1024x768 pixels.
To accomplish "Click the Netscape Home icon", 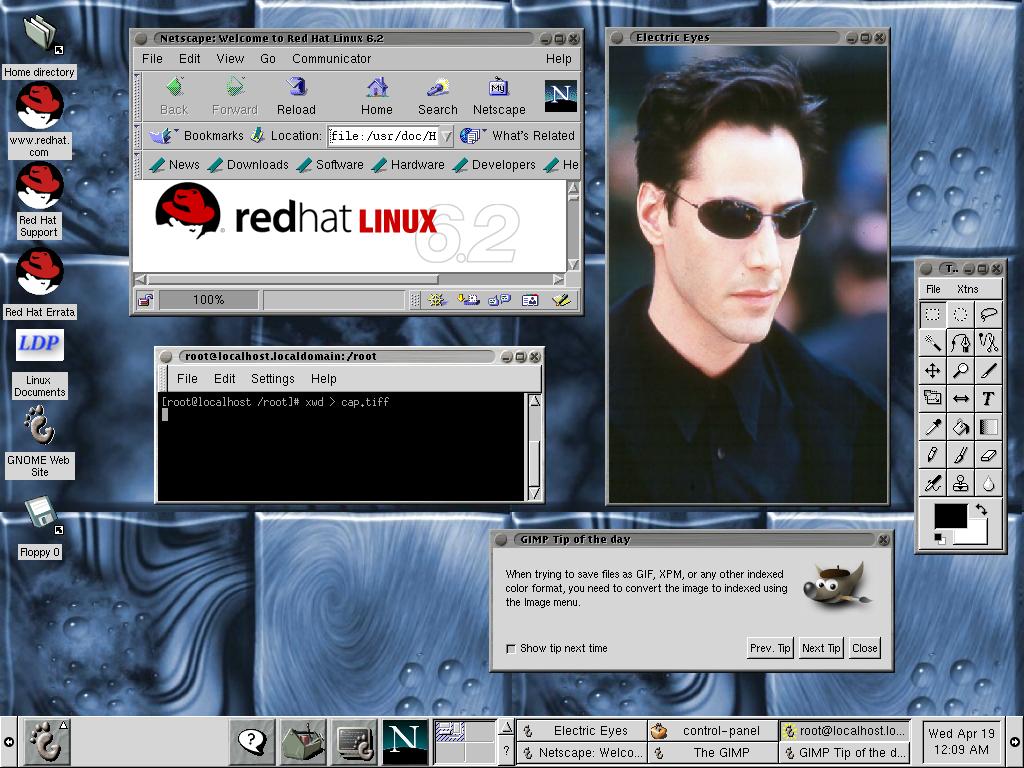I will [x=377, y=96].
